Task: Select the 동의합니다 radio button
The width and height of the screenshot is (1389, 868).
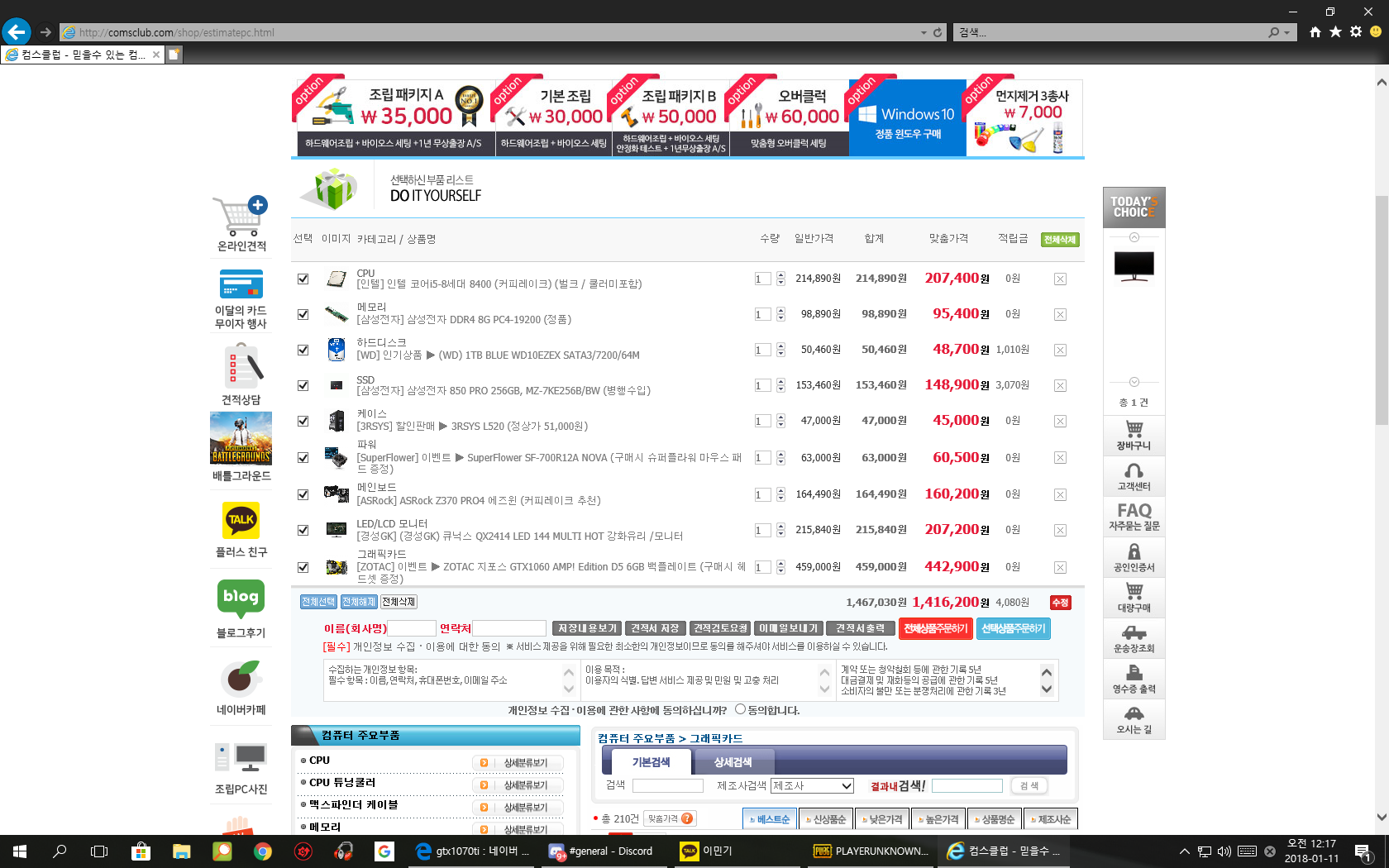Action: pos(741,709)
